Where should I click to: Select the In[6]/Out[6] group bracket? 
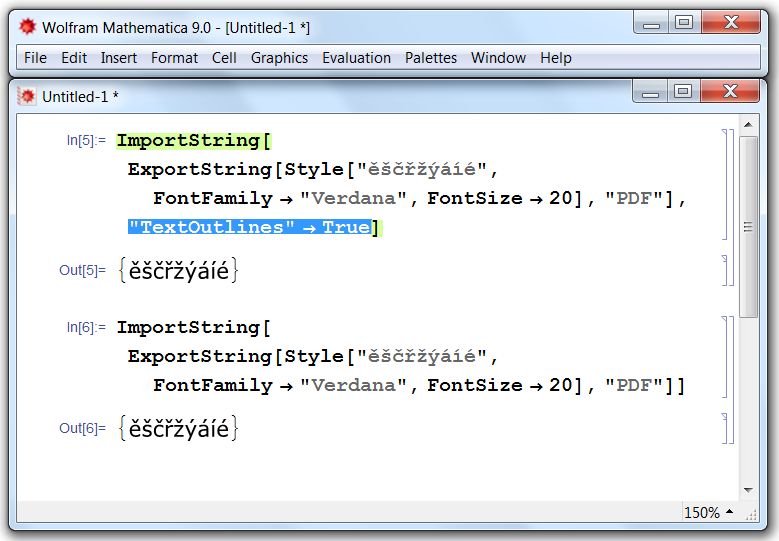pos(731,380)
